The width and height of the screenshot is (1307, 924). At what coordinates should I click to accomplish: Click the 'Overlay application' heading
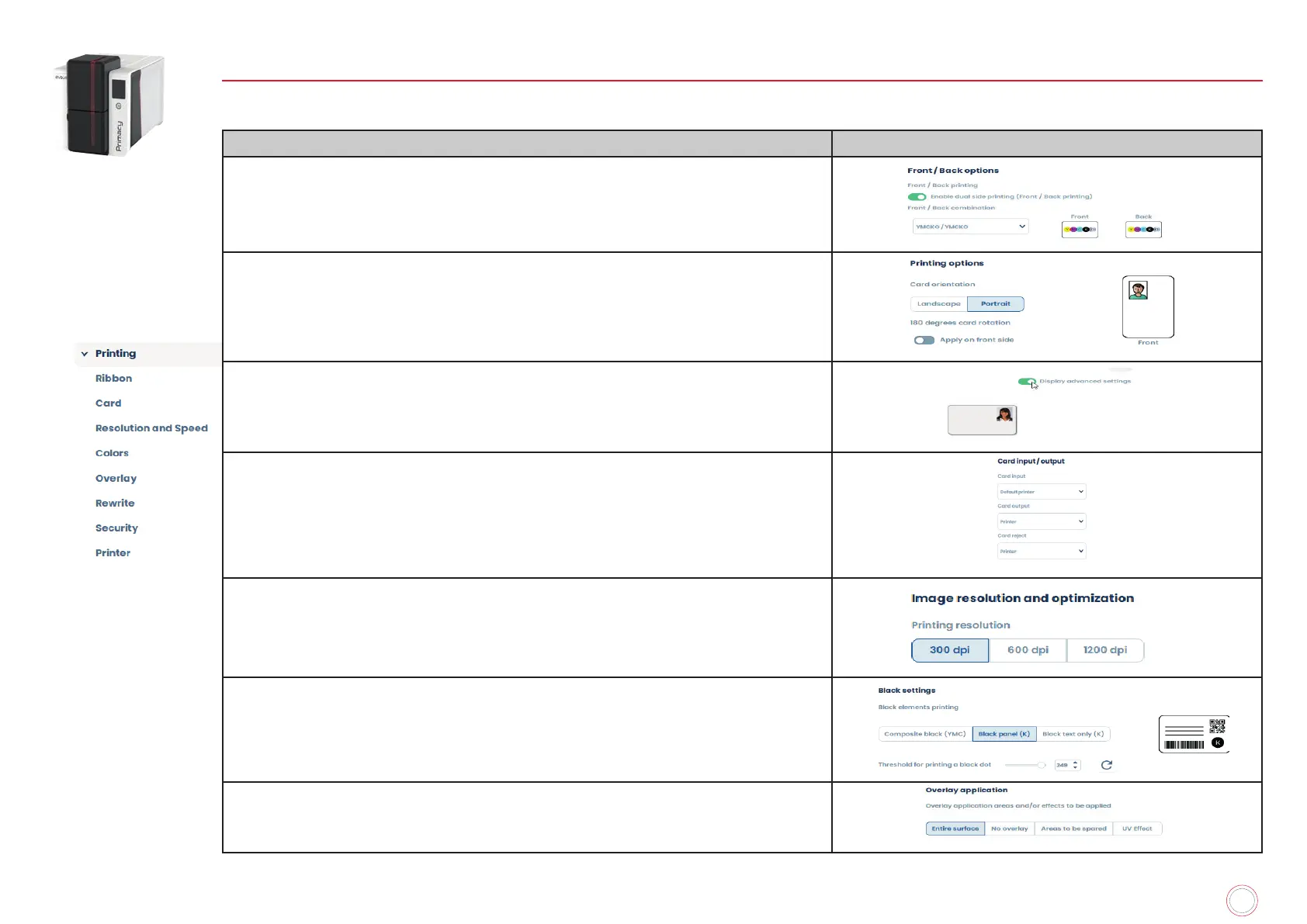pyautogui.click(x=966, y=790)
